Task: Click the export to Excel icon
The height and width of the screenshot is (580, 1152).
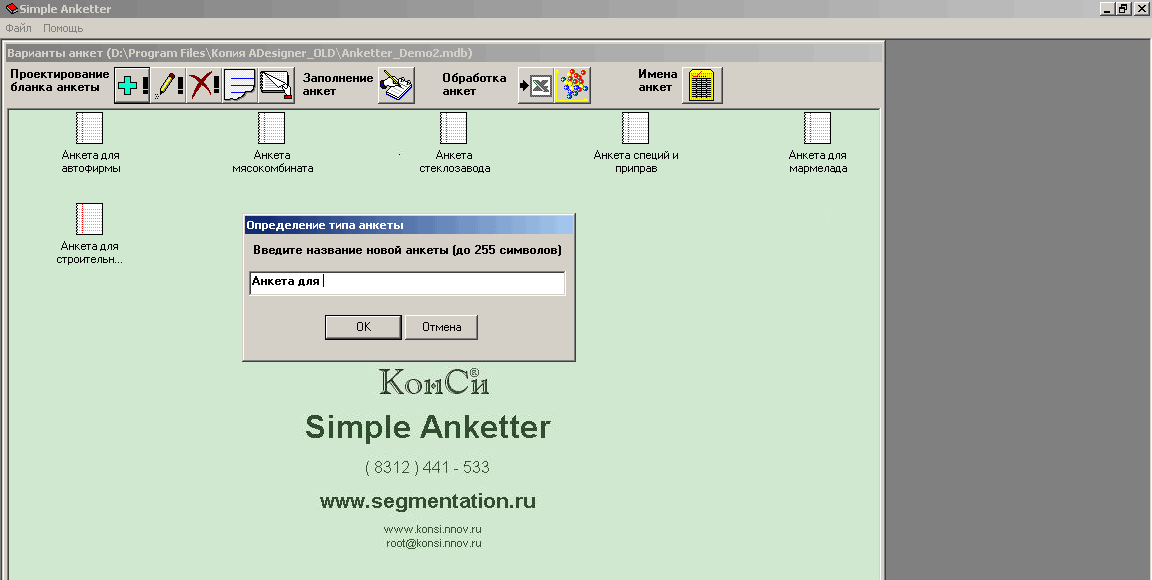Action: click(536, 85)
